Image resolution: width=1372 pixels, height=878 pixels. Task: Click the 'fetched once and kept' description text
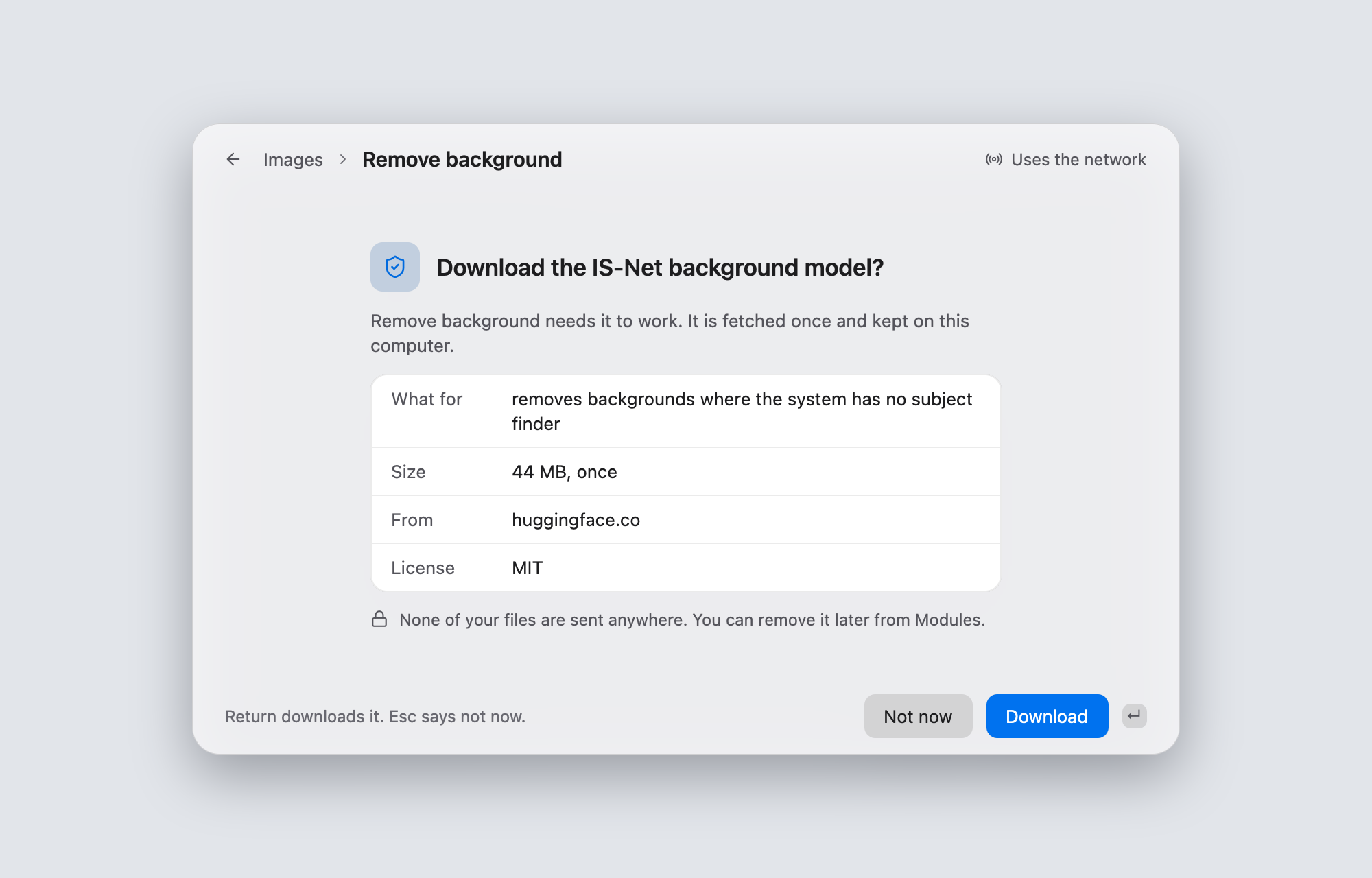click(x=670, y=333)
